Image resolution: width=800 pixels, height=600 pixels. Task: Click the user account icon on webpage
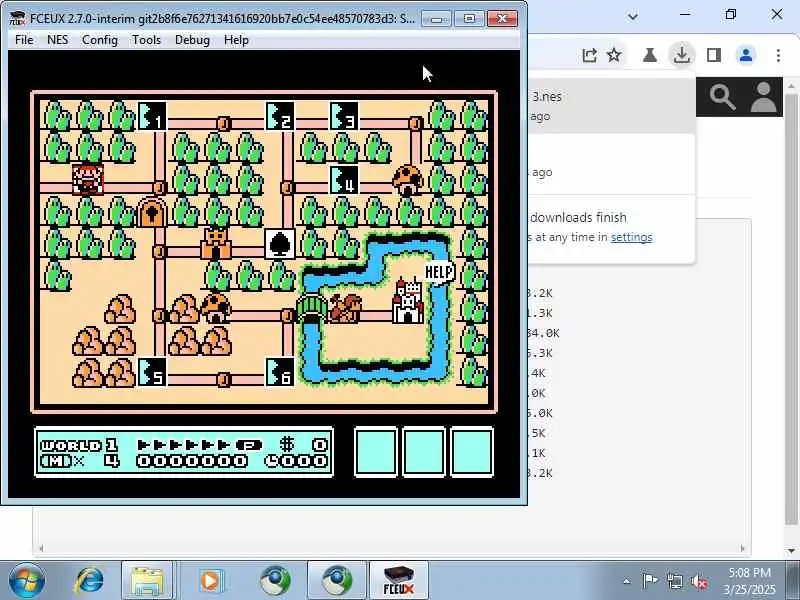pyautogui.click(x=763, y=97)
